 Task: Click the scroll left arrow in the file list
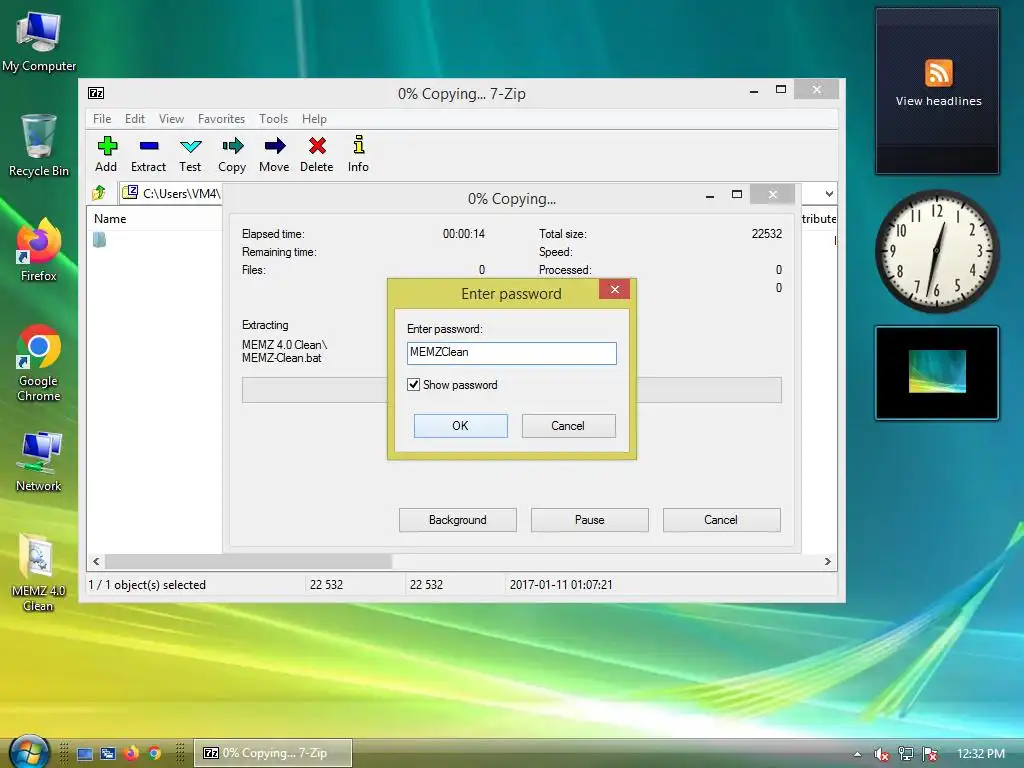pyautogui.click(x=96, y=562)
